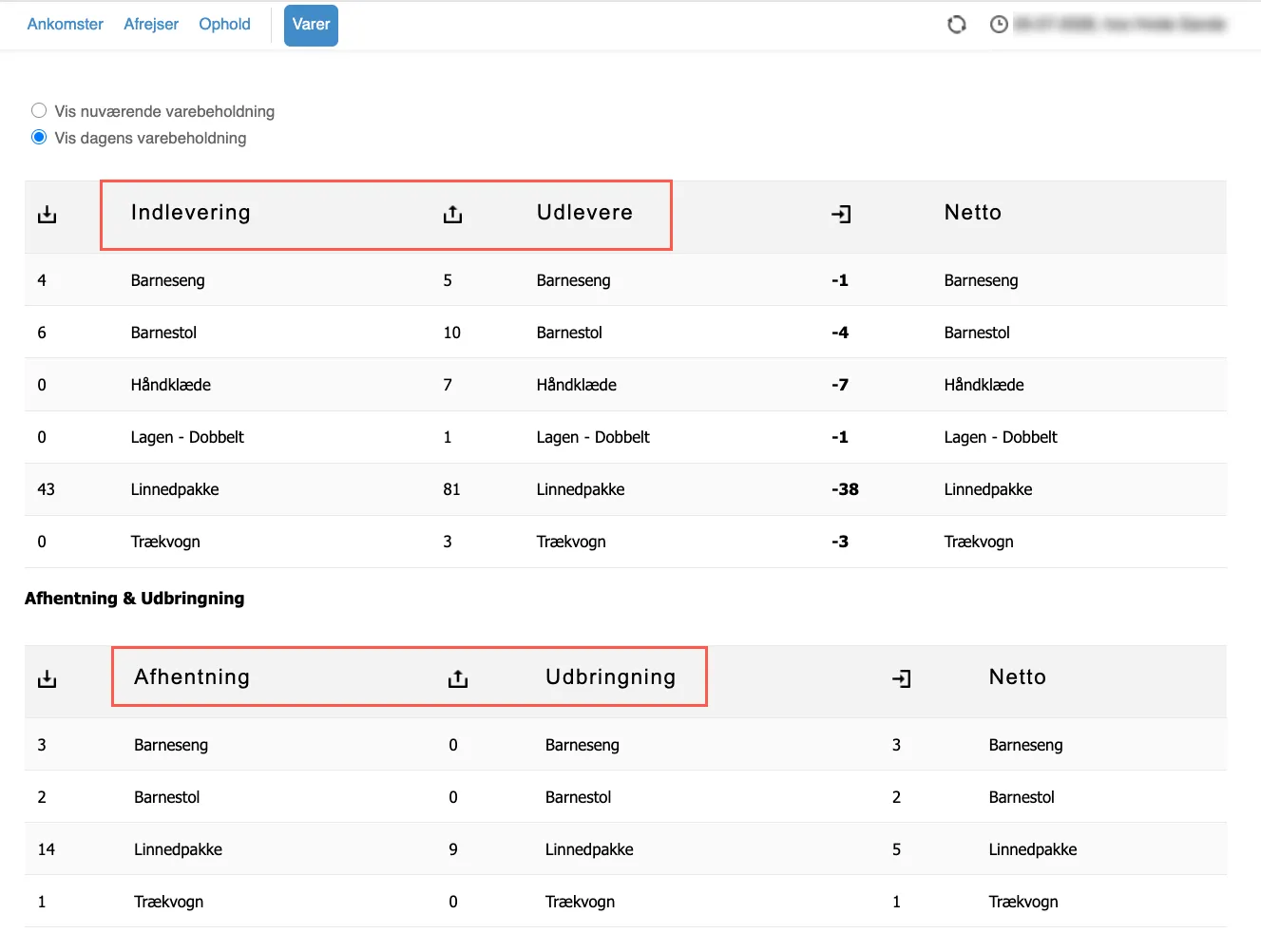The image size is (1261, 952).
Task: Click the download icon beside Indlevering
Action: [x=48, y=215]
